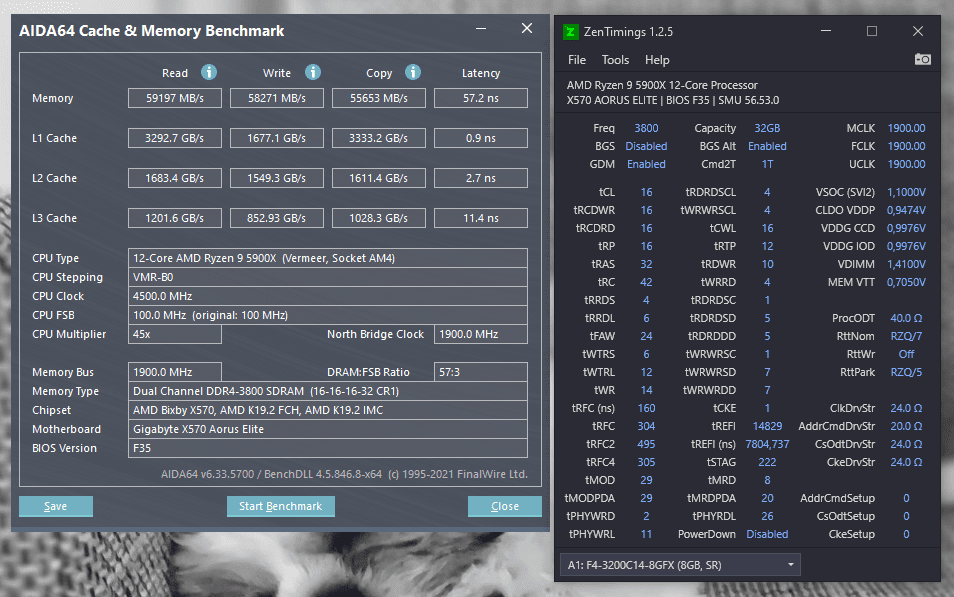
Task: Click the ZenTimings green logo icon
Action: (570, 32)
